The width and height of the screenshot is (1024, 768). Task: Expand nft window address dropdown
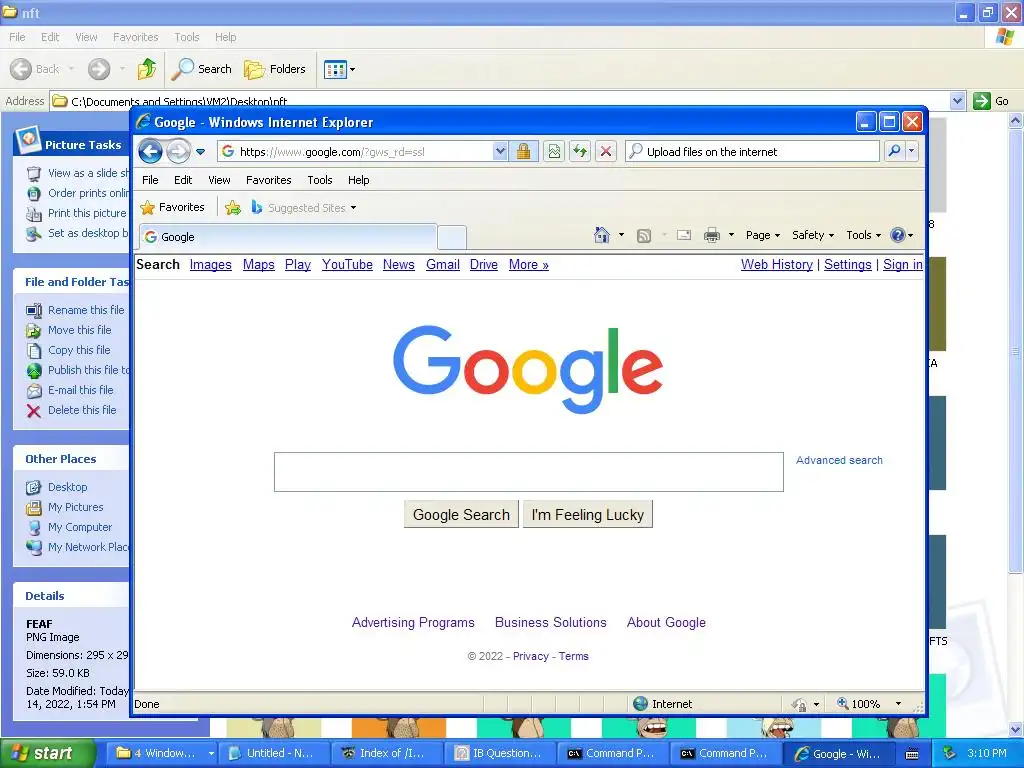(x=957, y=101)
